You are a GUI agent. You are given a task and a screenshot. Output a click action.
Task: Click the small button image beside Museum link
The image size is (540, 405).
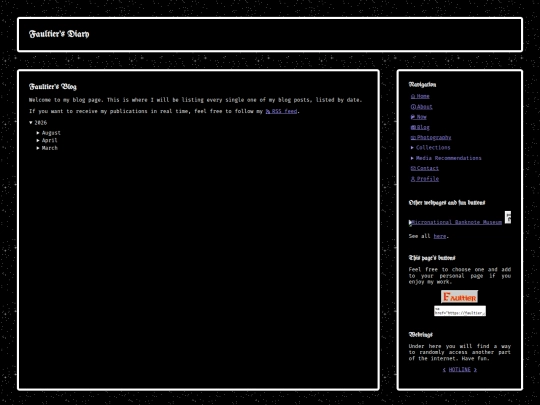coord(508,217)
